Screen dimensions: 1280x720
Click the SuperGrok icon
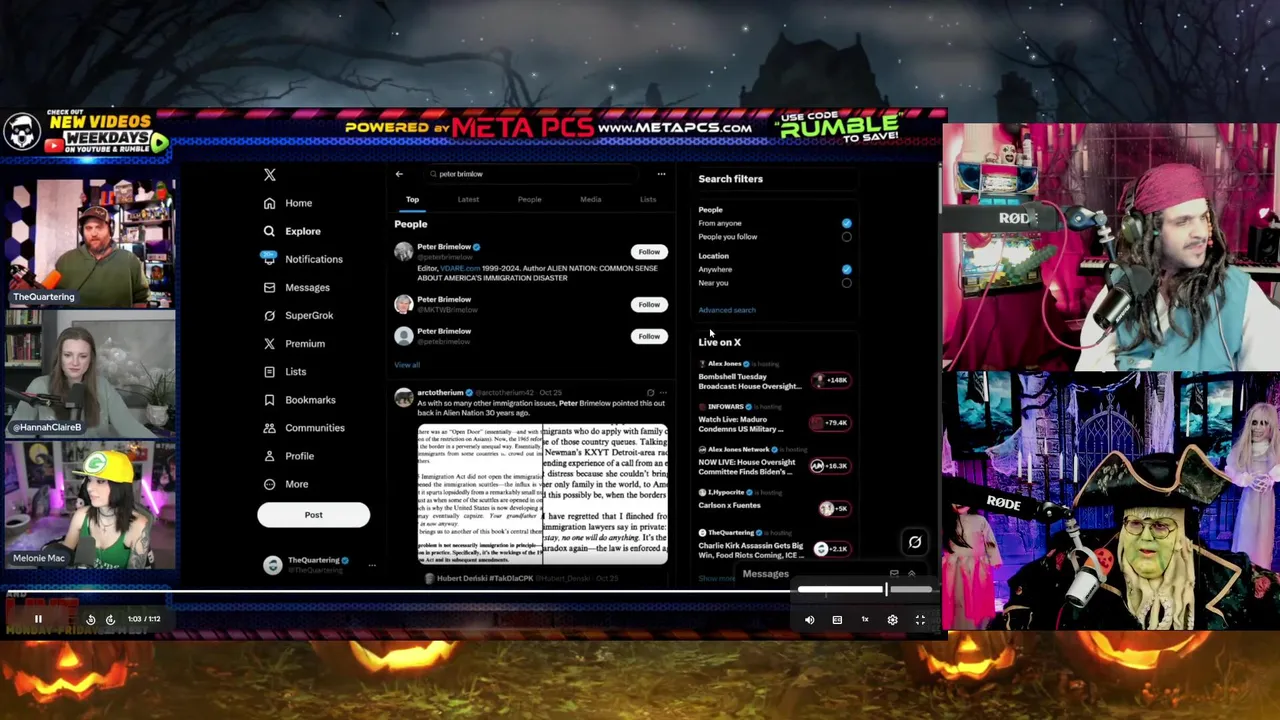(269, 315)
